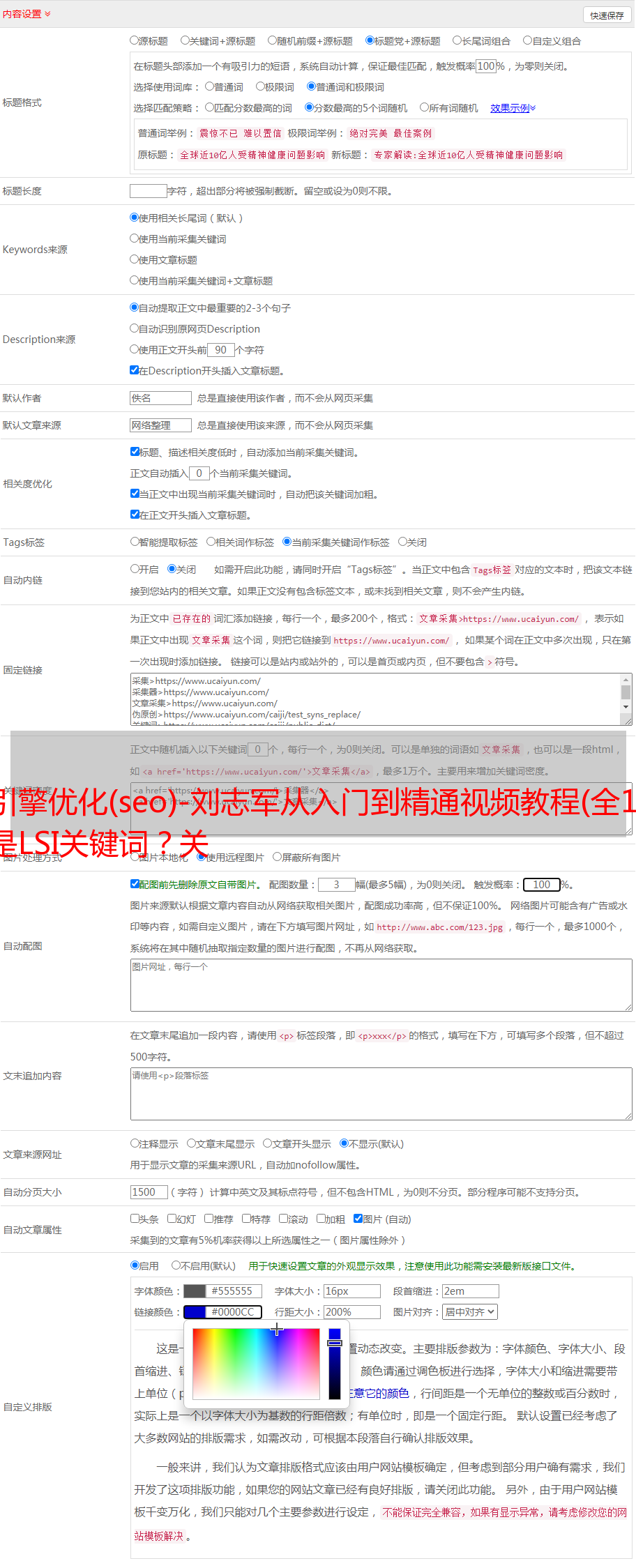Image resolution: width=636 pixels, height=1568 pixels.
Task: Click the 使用正文开头前 90 characters field
Action: [221, 350]
